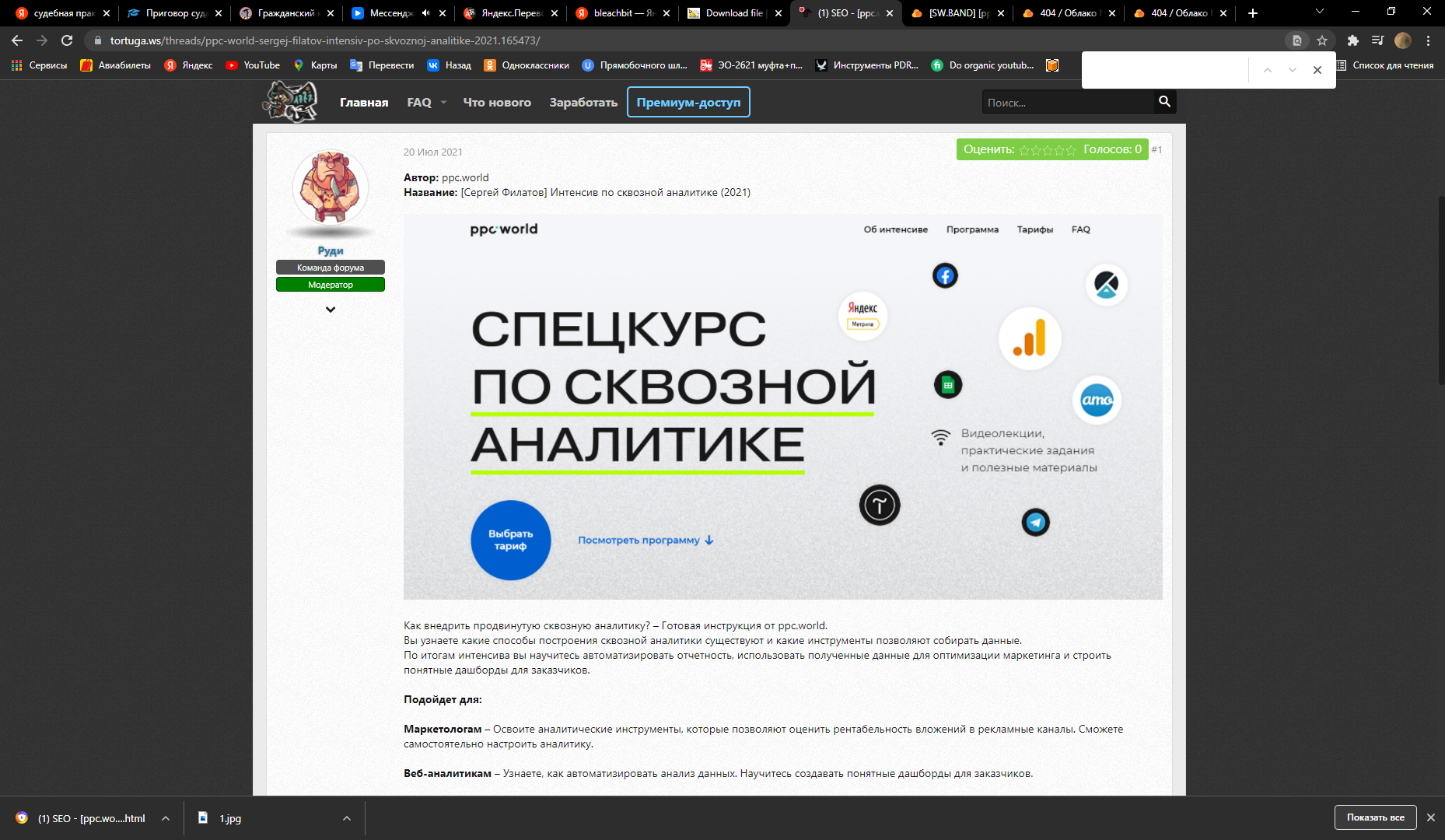The width and height of the screenshot is (1445, 840).
Task: Rate the thread with five stars
Action: [x=1071, y=150]
